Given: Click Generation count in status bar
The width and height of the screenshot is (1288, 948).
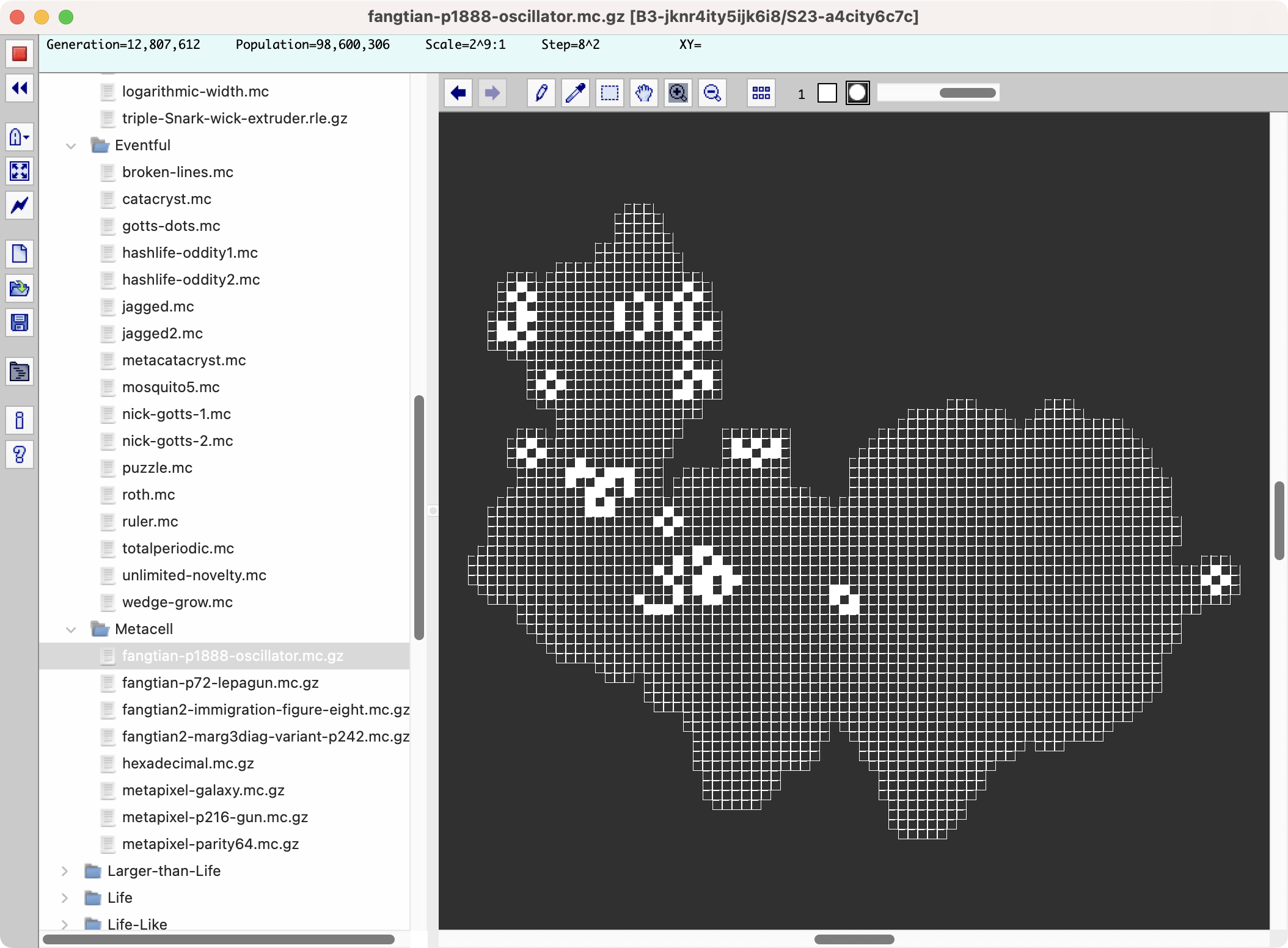Looking at the screenshot, I should (123, 45).
